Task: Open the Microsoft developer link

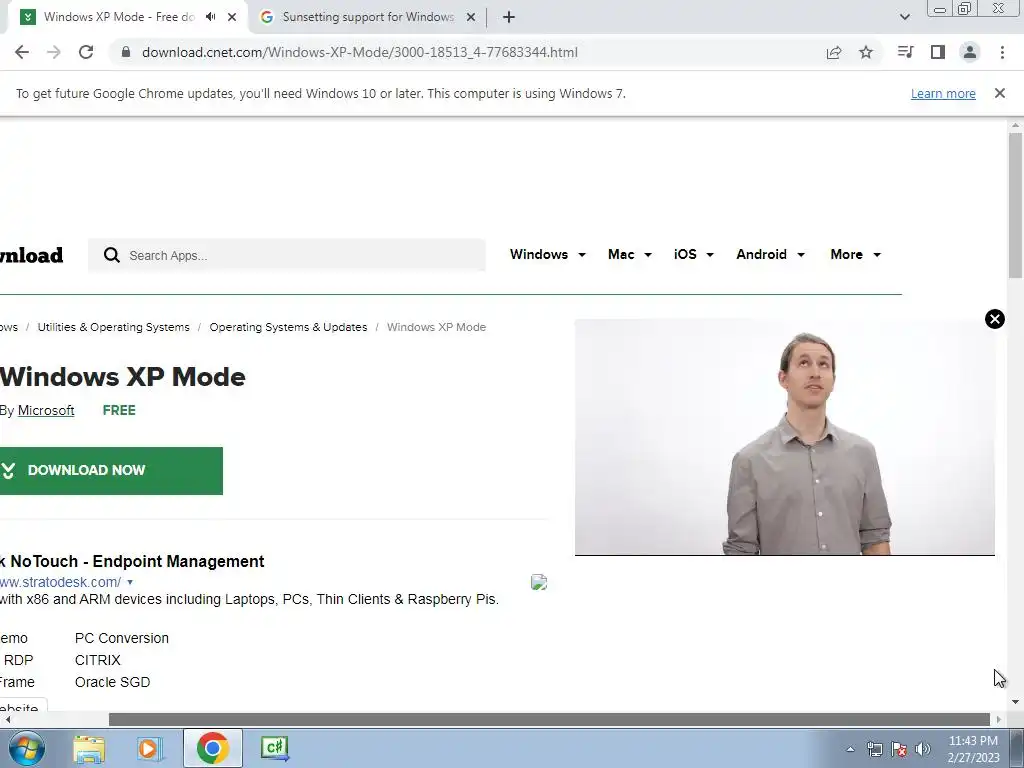Action: click(x=46, y=410)
